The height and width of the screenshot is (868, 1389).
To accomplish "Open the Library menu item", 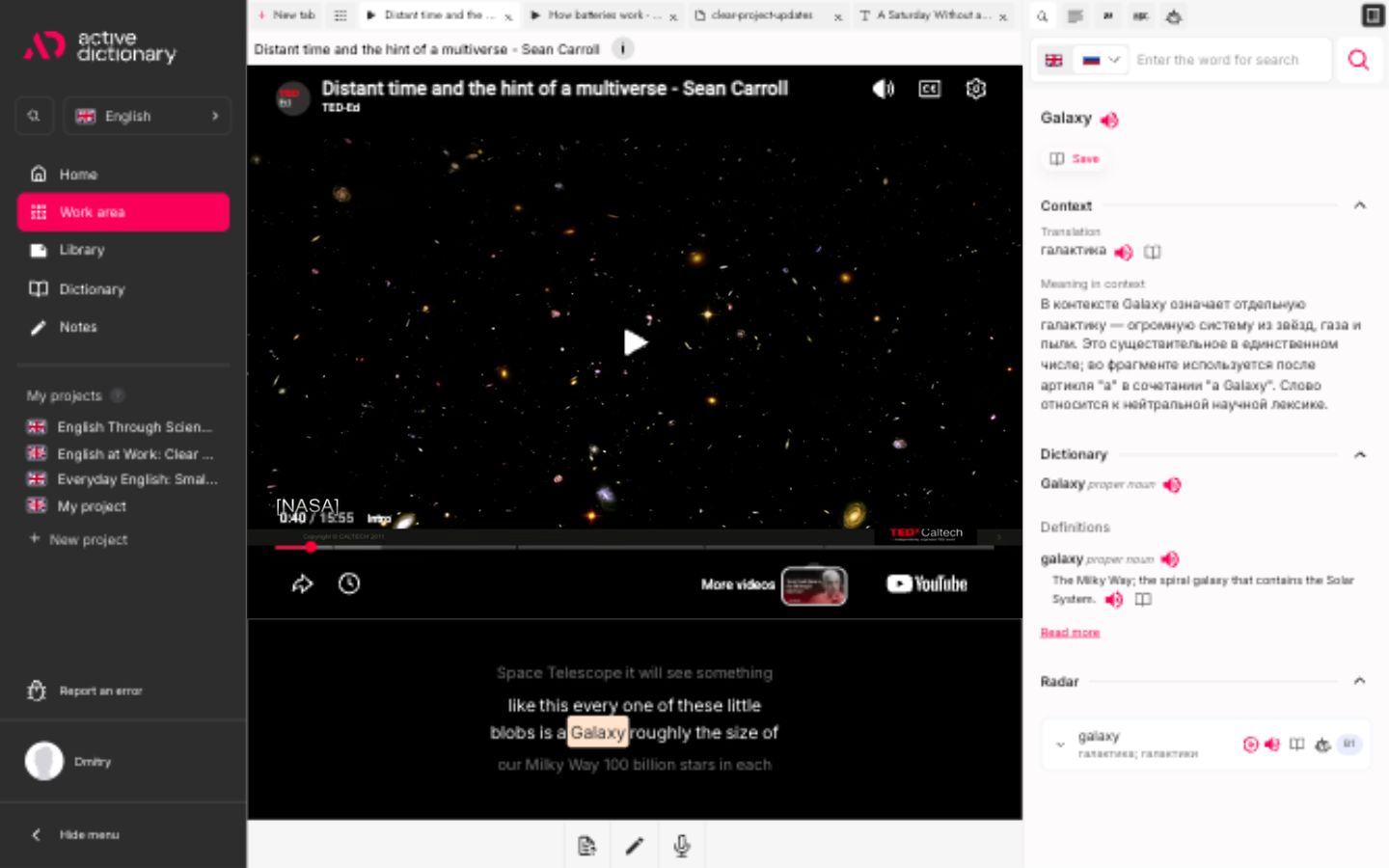I will [123, 250].
